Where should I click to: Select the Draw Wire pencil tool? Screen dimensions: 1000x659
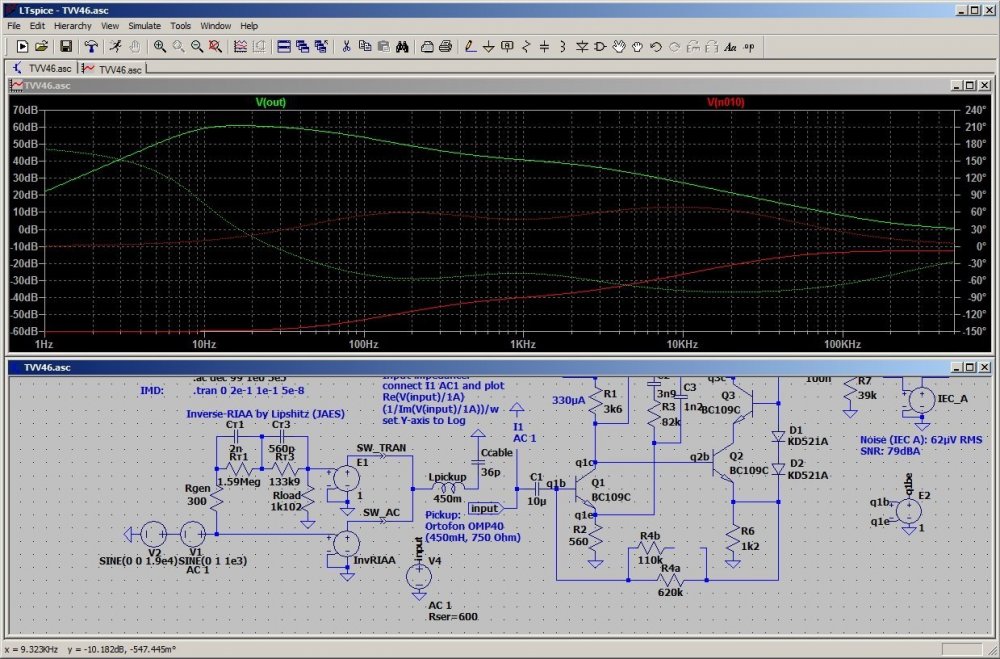471,47
